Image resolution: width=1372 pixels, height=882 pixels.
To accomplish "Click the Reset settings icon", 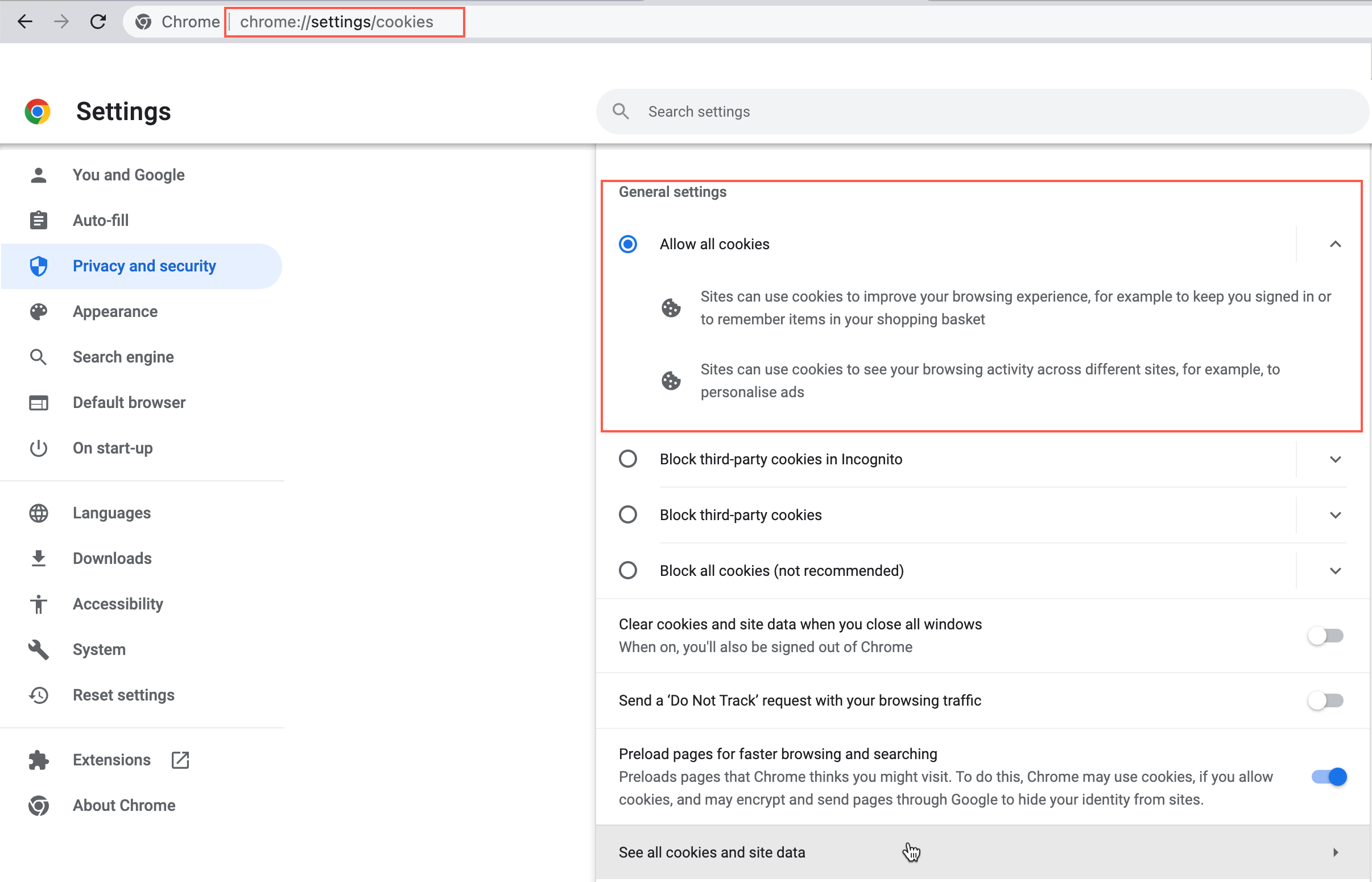I will [38, 694].
